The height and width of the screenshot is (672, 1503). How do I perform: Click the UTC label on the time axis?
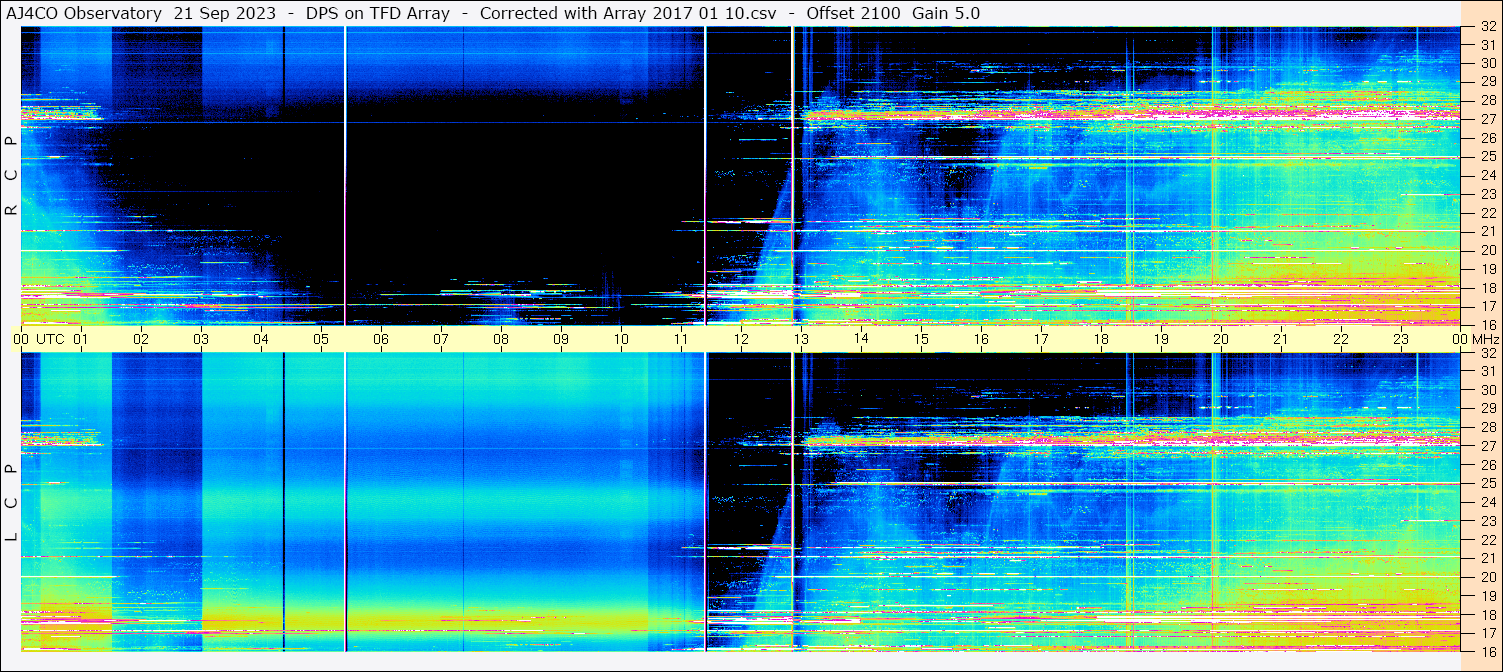50,339
